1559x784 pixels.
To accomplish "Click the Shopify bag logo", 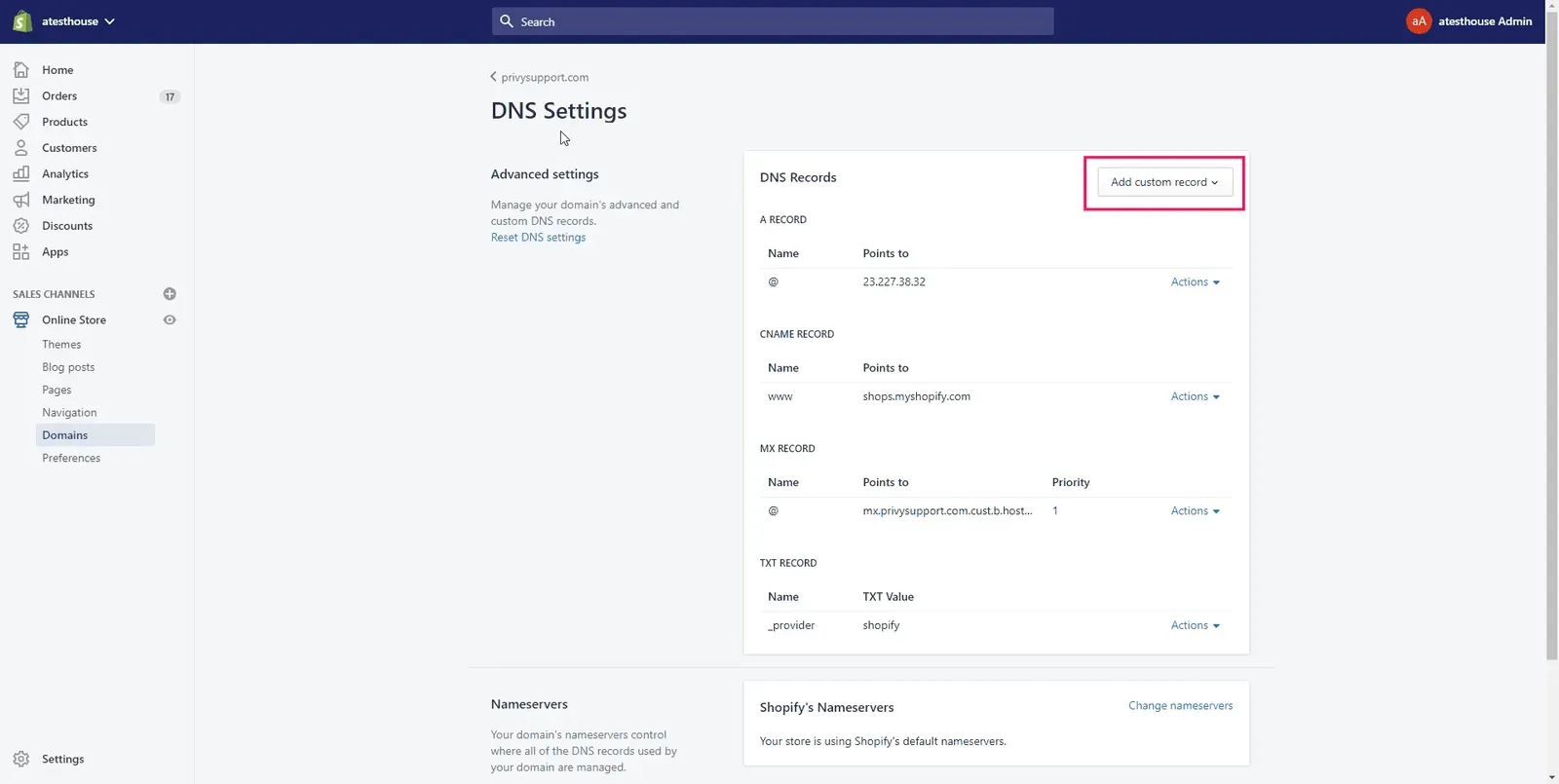I will [x=21, y=21].
